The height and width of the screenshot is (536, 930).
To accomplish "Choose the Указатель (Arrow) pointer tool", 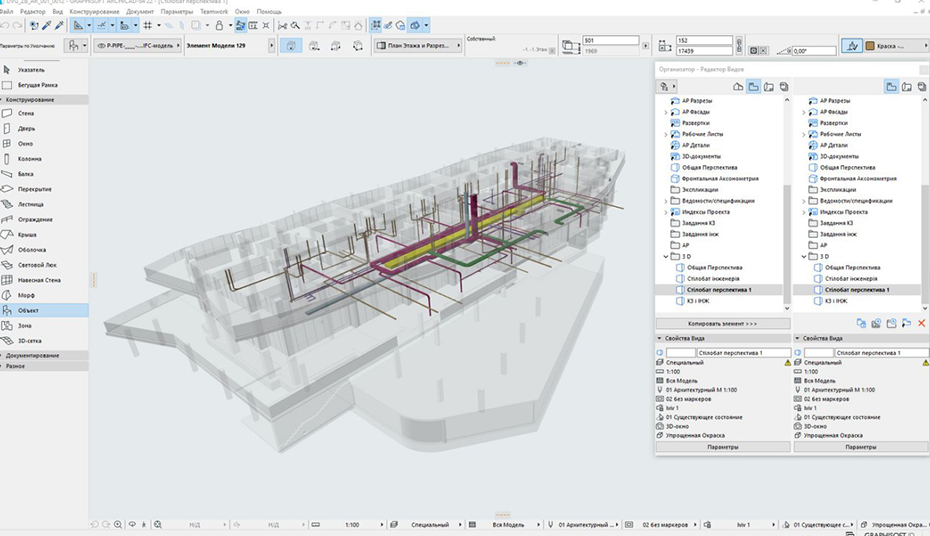I will pos(30,69).
